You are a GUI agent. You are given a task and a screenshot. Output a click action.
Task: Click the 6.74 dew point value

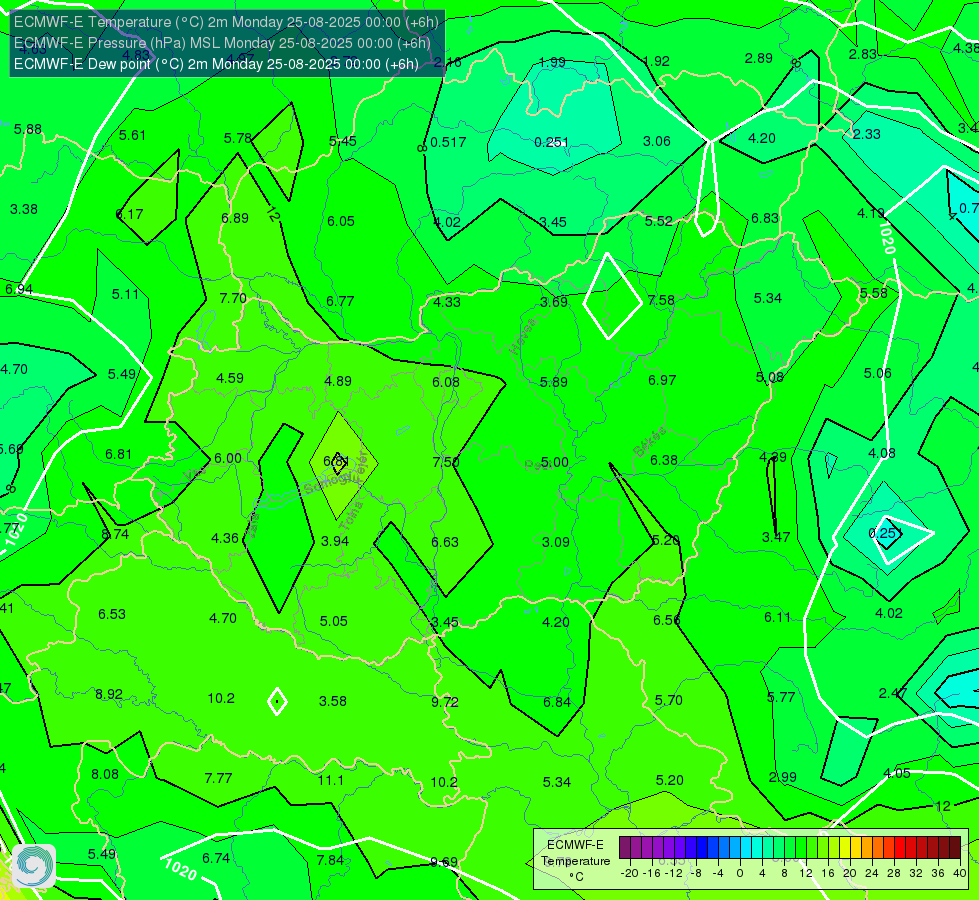(216, 858)
